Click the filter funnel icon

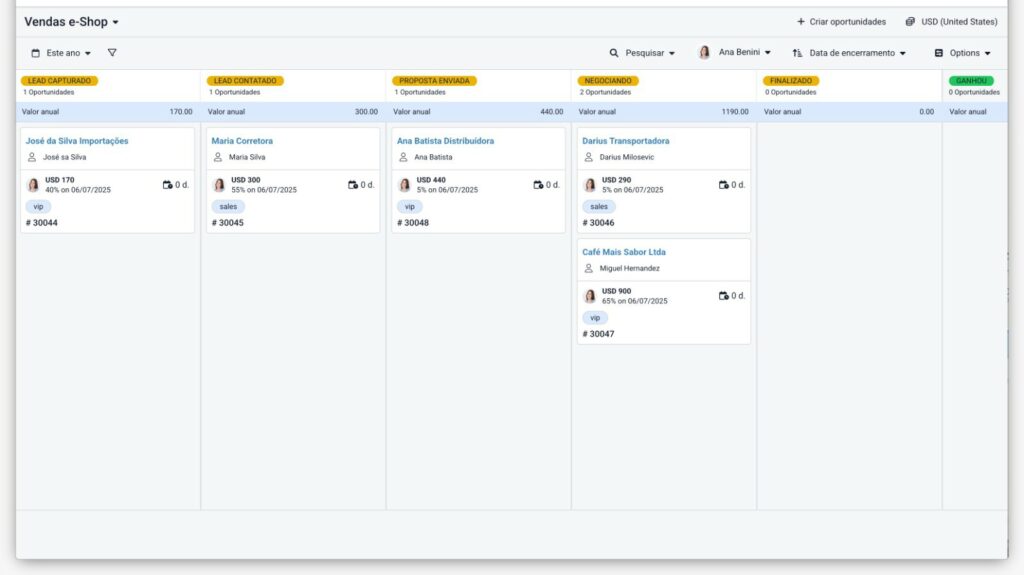112,52
